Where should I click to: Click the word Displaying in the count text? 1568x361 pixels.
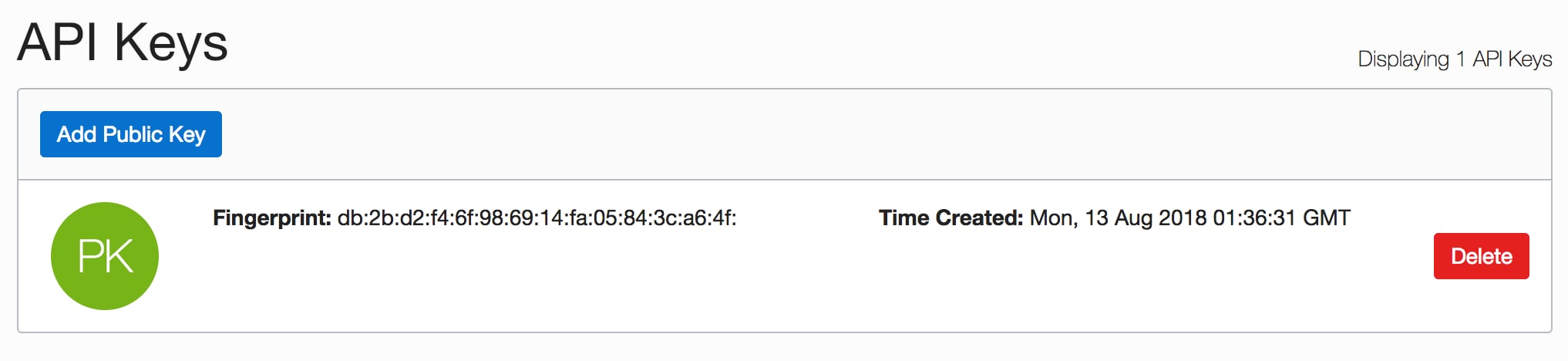pyautogui.click(x=1403, y=59)
